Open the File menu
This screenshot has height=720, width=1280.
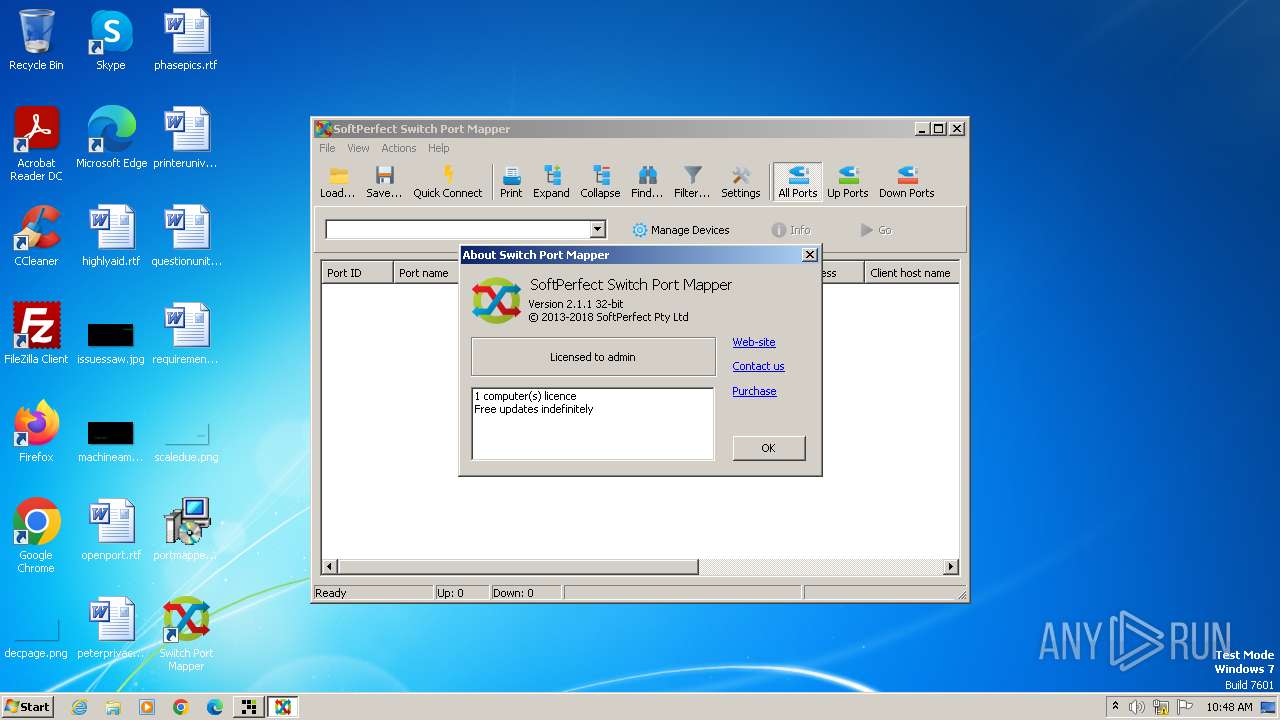(327, 148)
